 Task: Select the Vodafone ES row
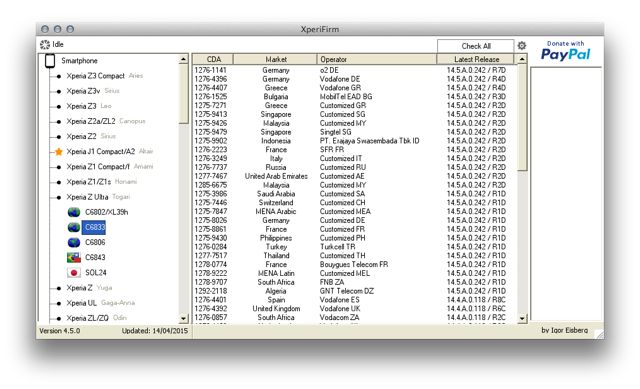[354, 300]
